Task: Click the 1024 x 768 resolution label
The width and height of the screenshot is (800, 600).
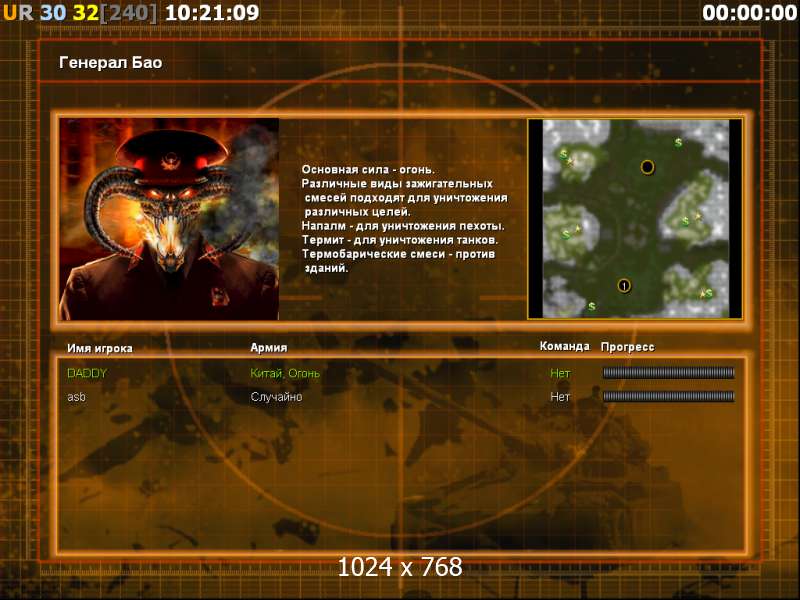Action: pyautogui.click(x=400, y=567)
